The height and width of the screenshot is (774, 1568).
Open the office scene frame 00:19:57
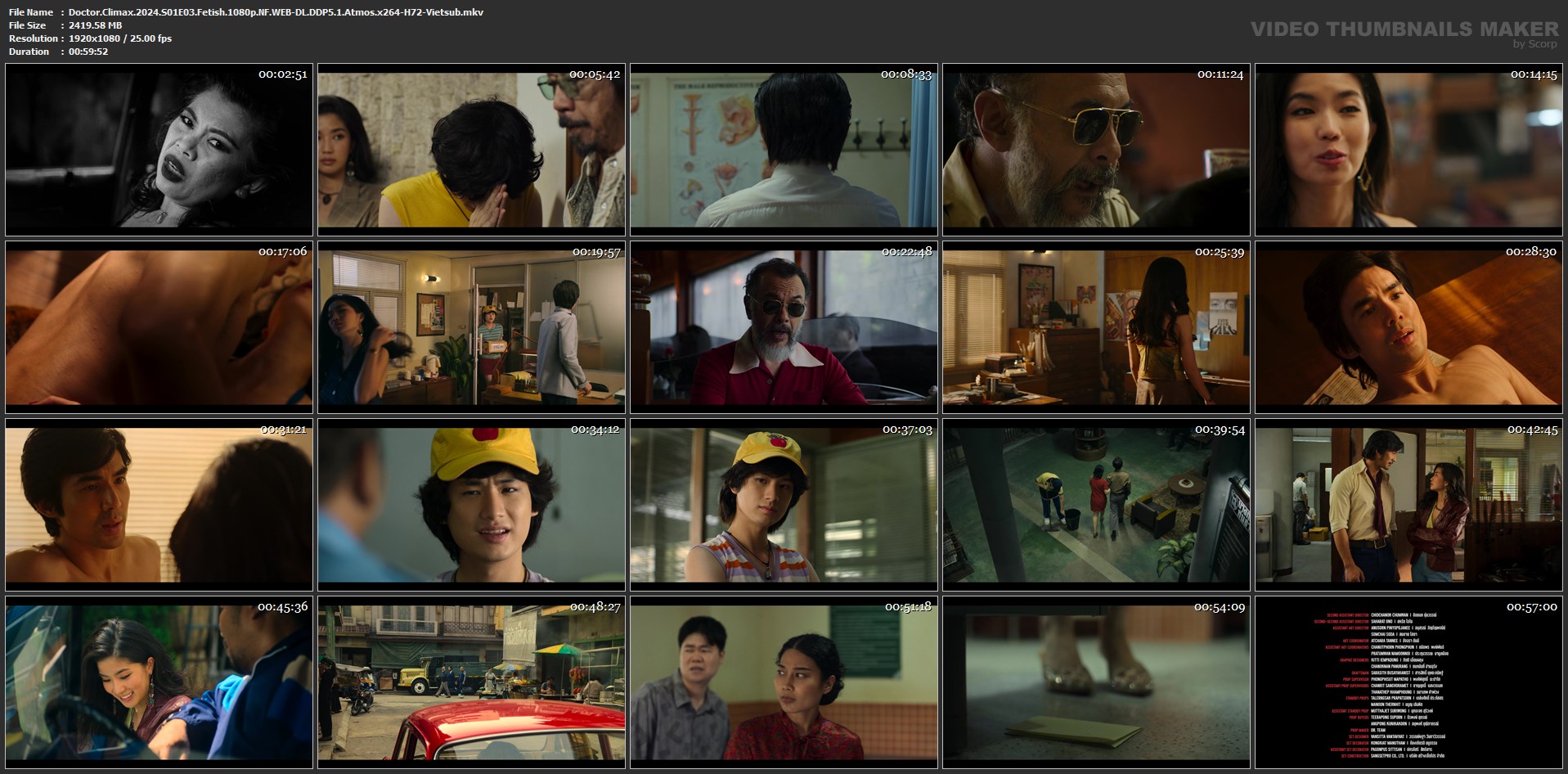pyautogui.click(x=471, y=327)
